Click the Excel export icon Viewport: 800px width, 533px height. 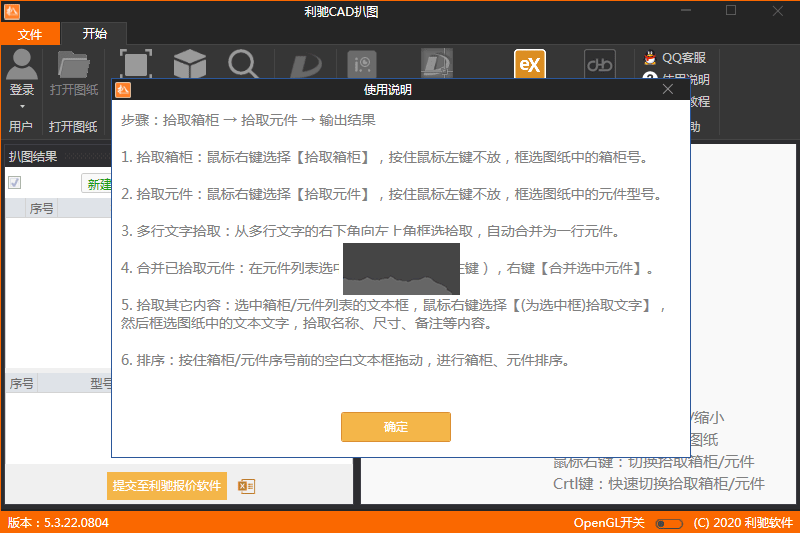tap(246, 486)
